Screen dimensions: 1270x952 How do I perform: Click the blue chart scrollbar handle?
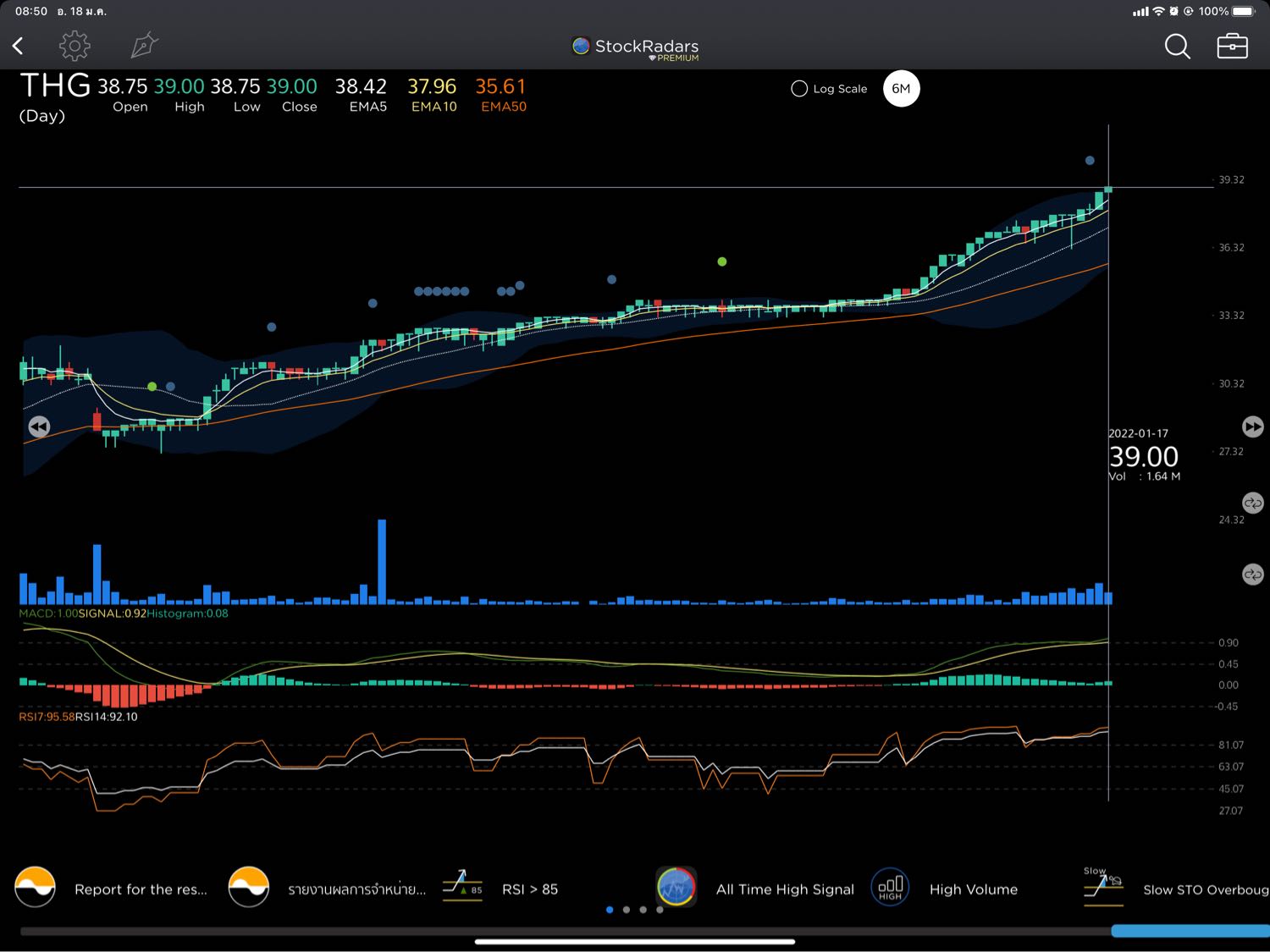[x=1190, y=931]
